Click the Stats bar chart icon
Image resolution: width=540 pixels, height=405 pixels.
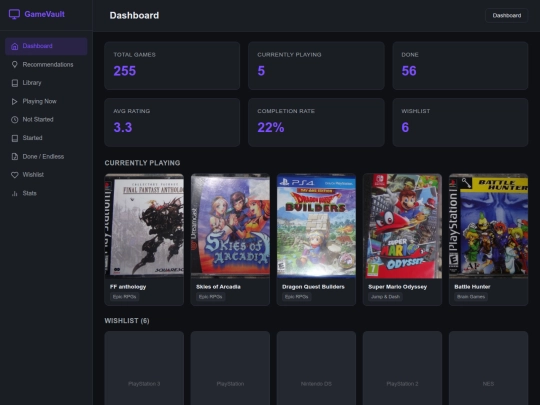pyautogui.click(x=14, y=193)
